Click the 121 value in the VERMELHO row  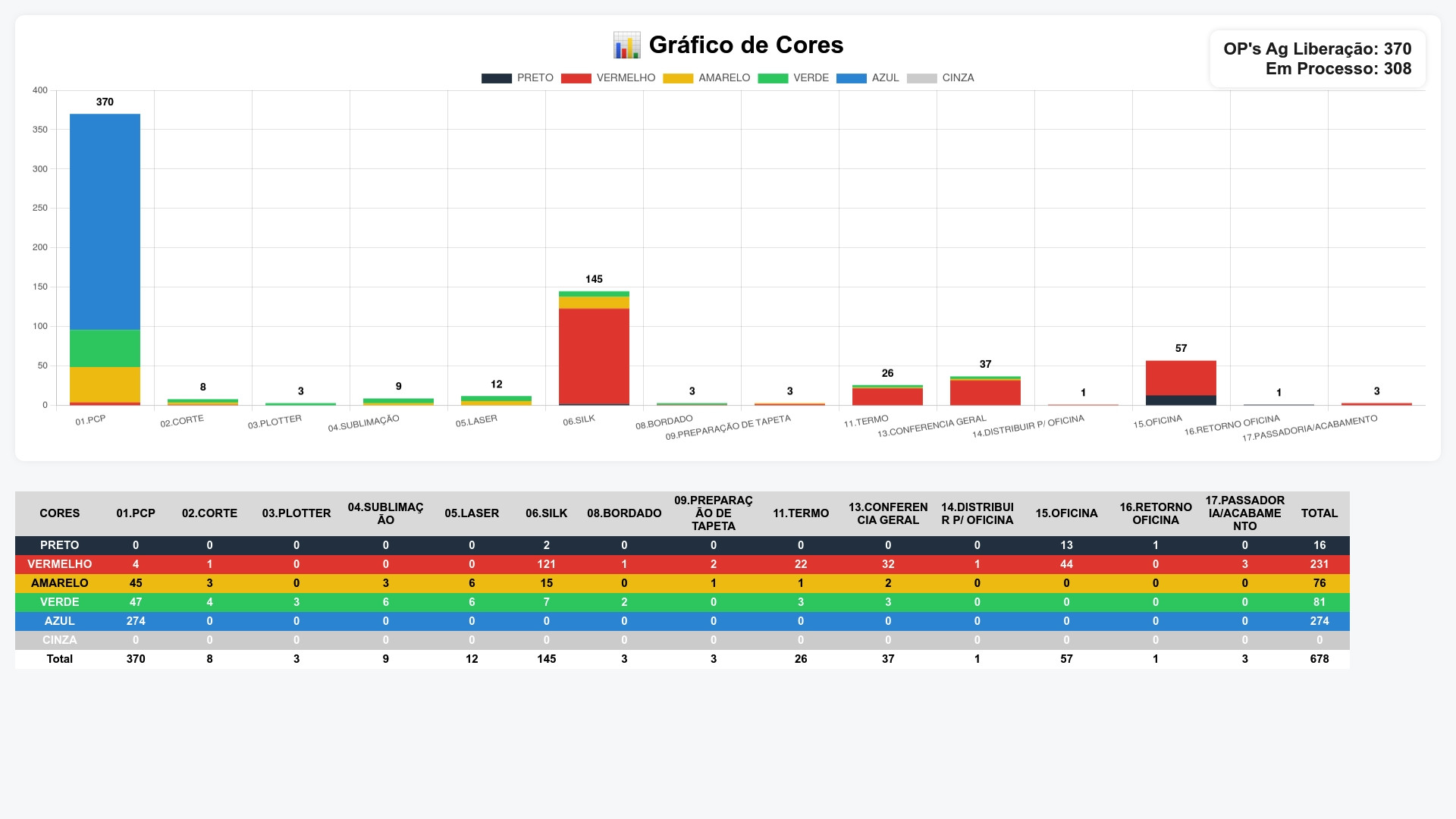pyautogui.click(x=546, y=564)
